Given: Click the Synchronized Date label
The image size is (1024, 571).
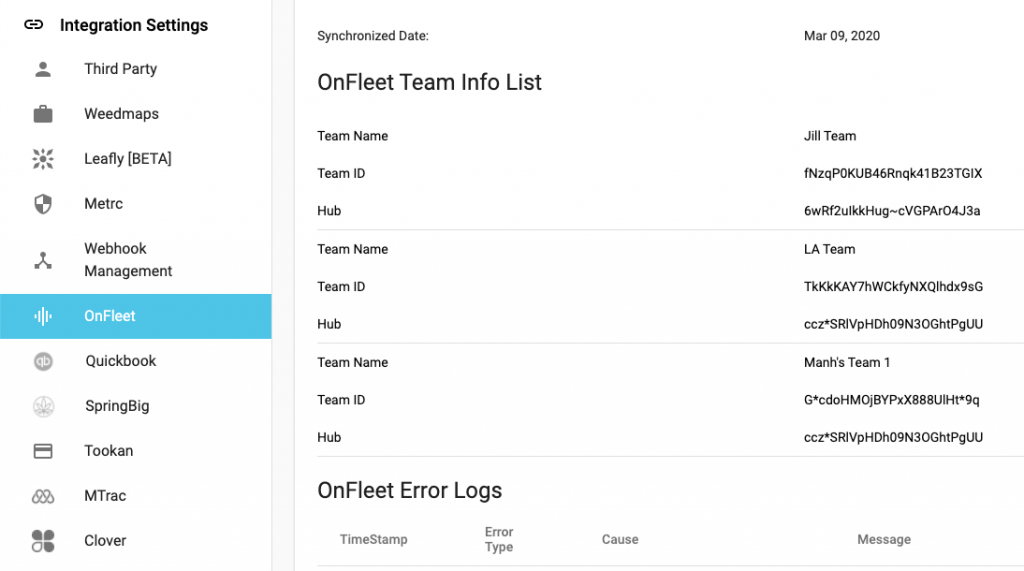Looking at the screenshot, I should (x=373, y=36).
